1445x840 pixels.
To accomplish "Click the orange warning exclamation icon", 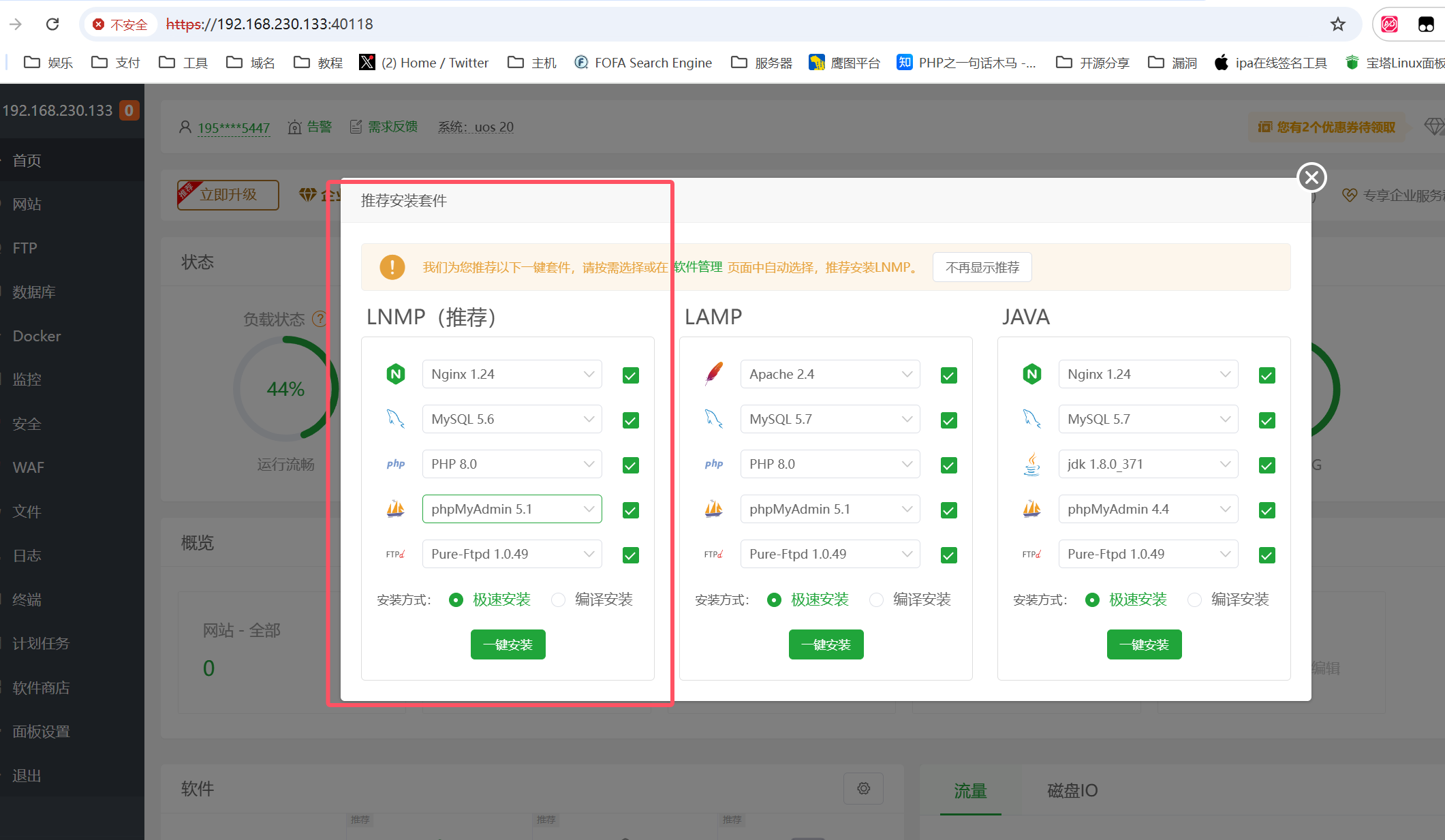I will (x=392, y=267).
